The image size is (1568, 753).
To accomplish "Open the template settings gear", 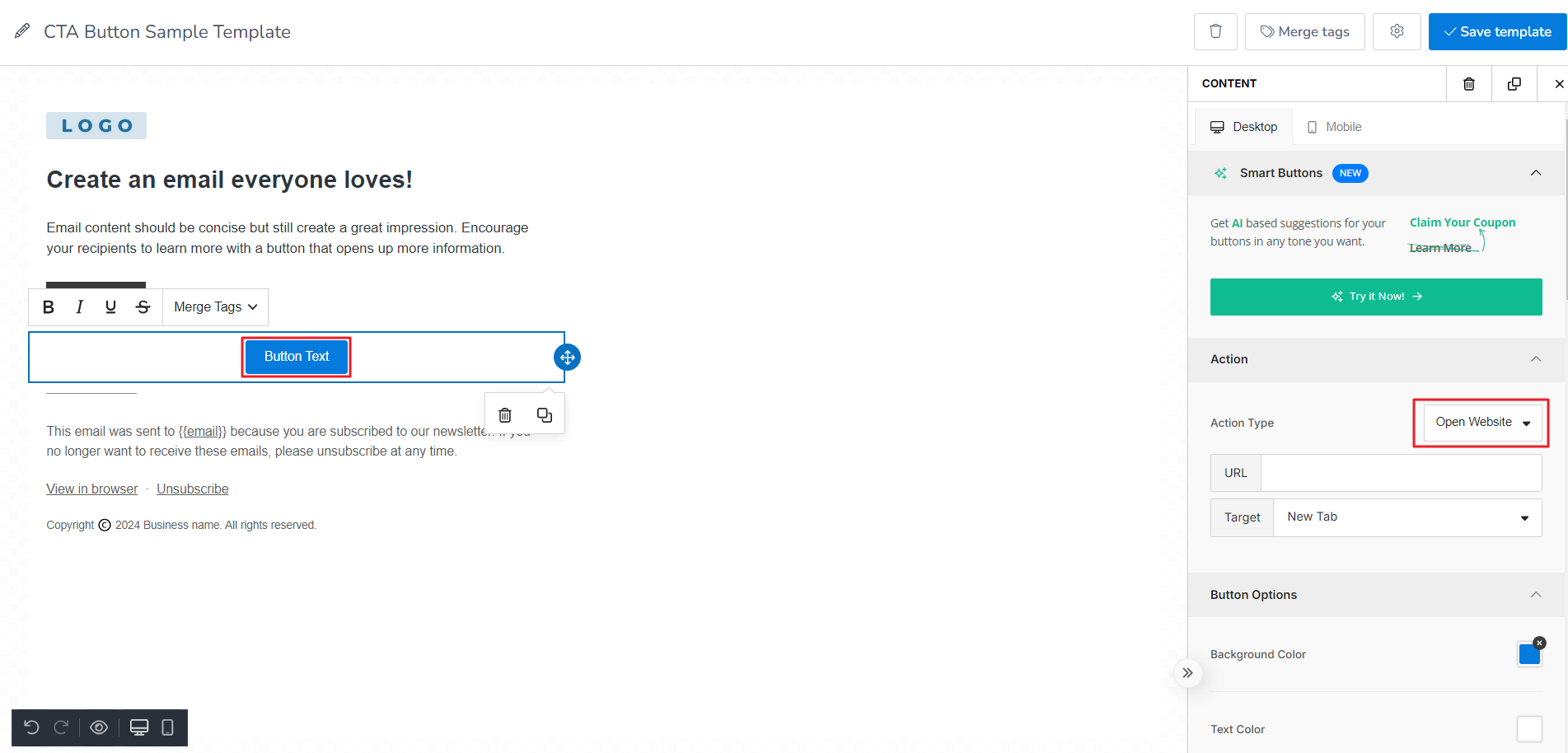I will (1397, 30).
